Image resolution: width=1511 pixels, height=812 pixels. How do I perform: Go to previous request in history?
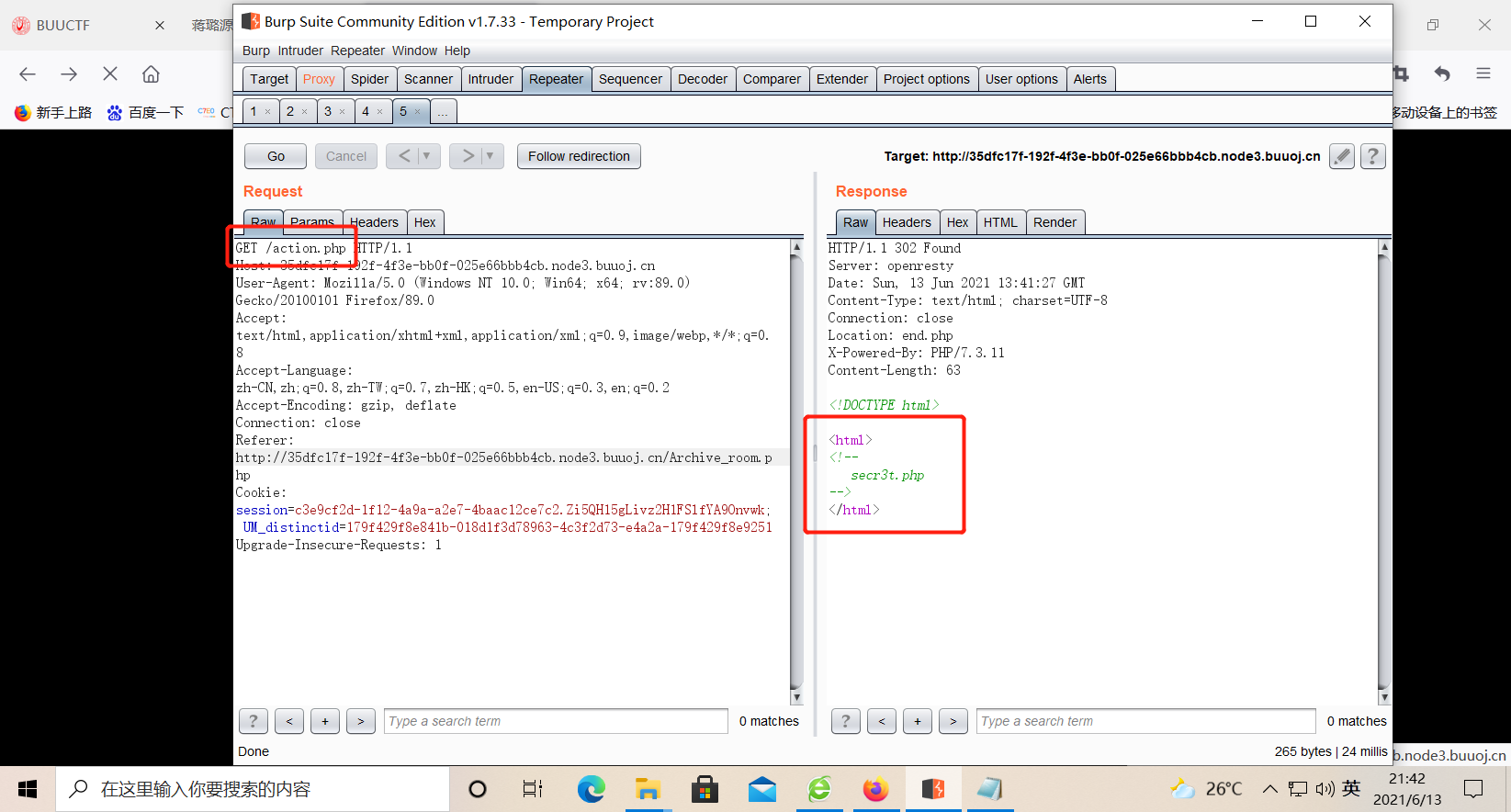pos(403,156)
